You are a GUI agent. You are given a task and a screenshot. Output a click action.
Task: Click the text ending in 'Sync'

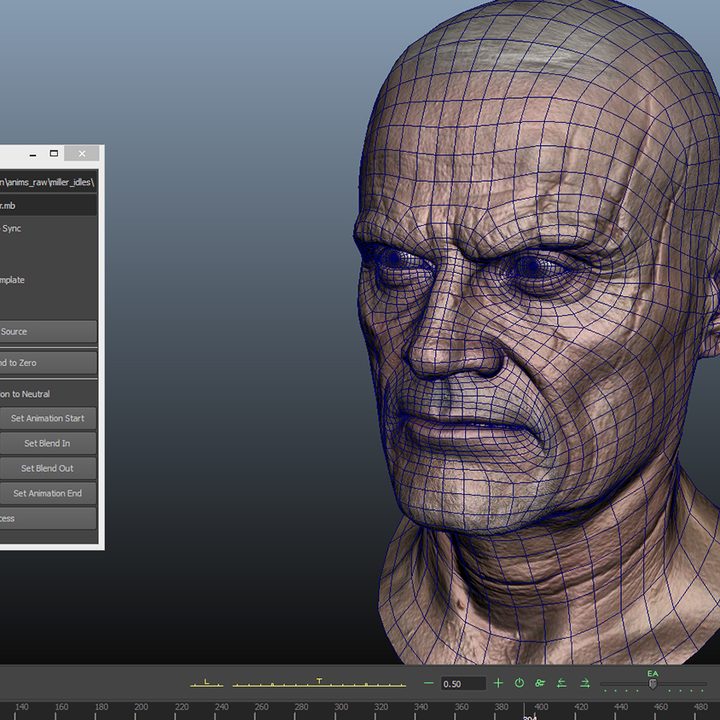(x=11, y=228)
